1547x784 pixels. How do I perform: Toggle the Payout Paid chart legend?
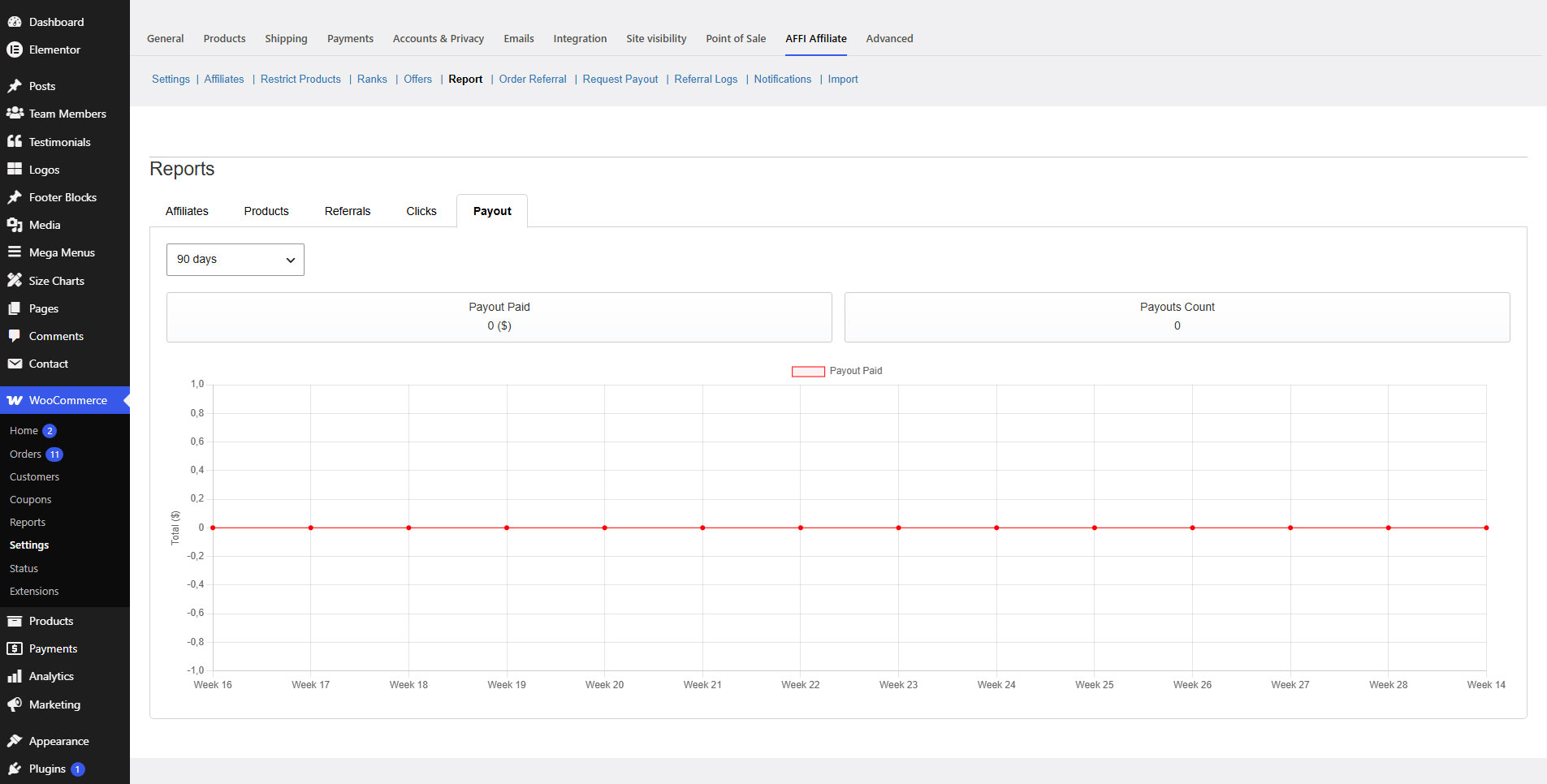point(837,371)
